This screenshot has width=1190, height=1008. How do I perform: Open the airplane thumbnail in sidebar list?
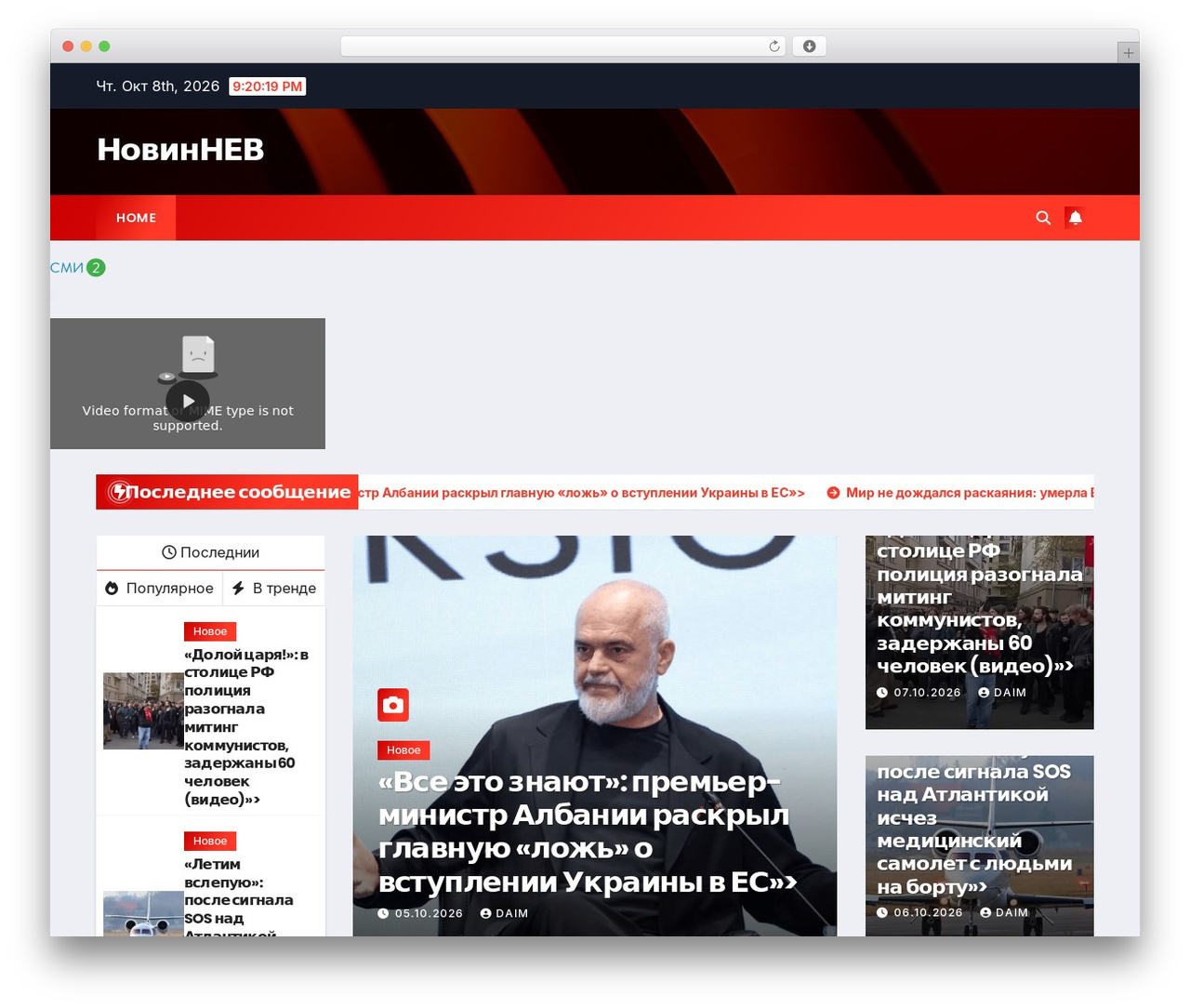tap(143, 914)
